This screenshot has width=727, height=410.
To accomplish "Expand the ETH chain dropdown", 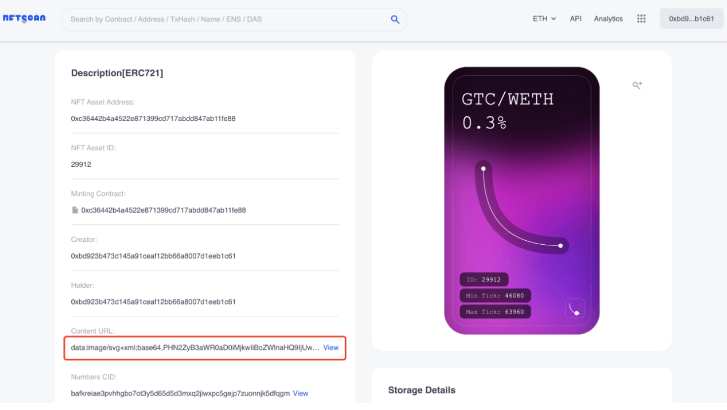I will click(544, 19).
